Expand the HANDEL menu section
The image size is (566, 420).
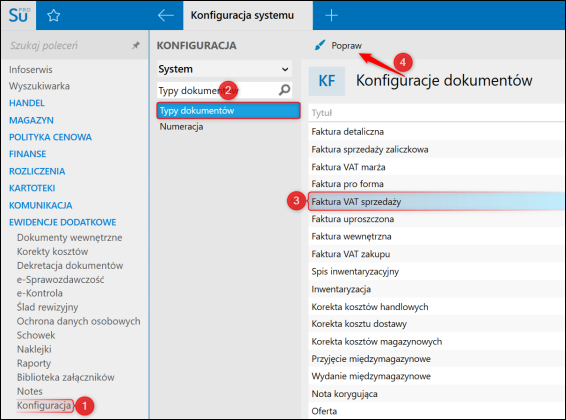tap(27, 103)
